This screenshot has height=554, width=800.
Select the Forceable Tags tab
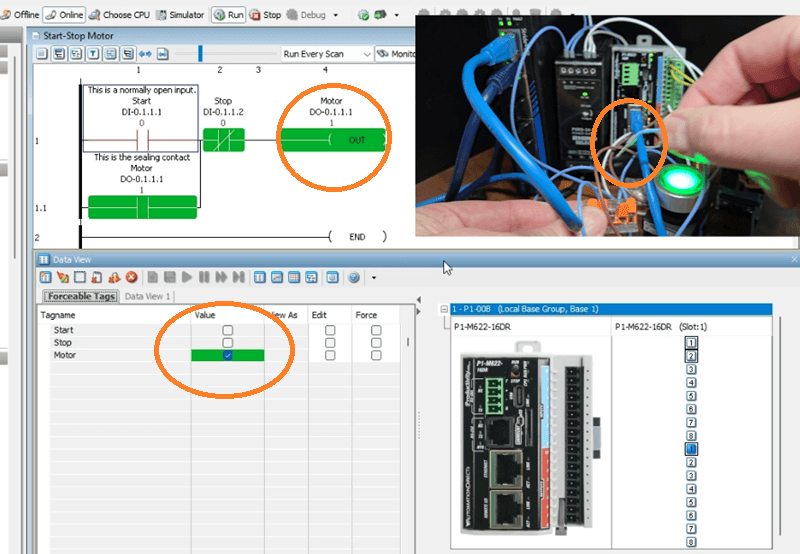tap(81, 297)
